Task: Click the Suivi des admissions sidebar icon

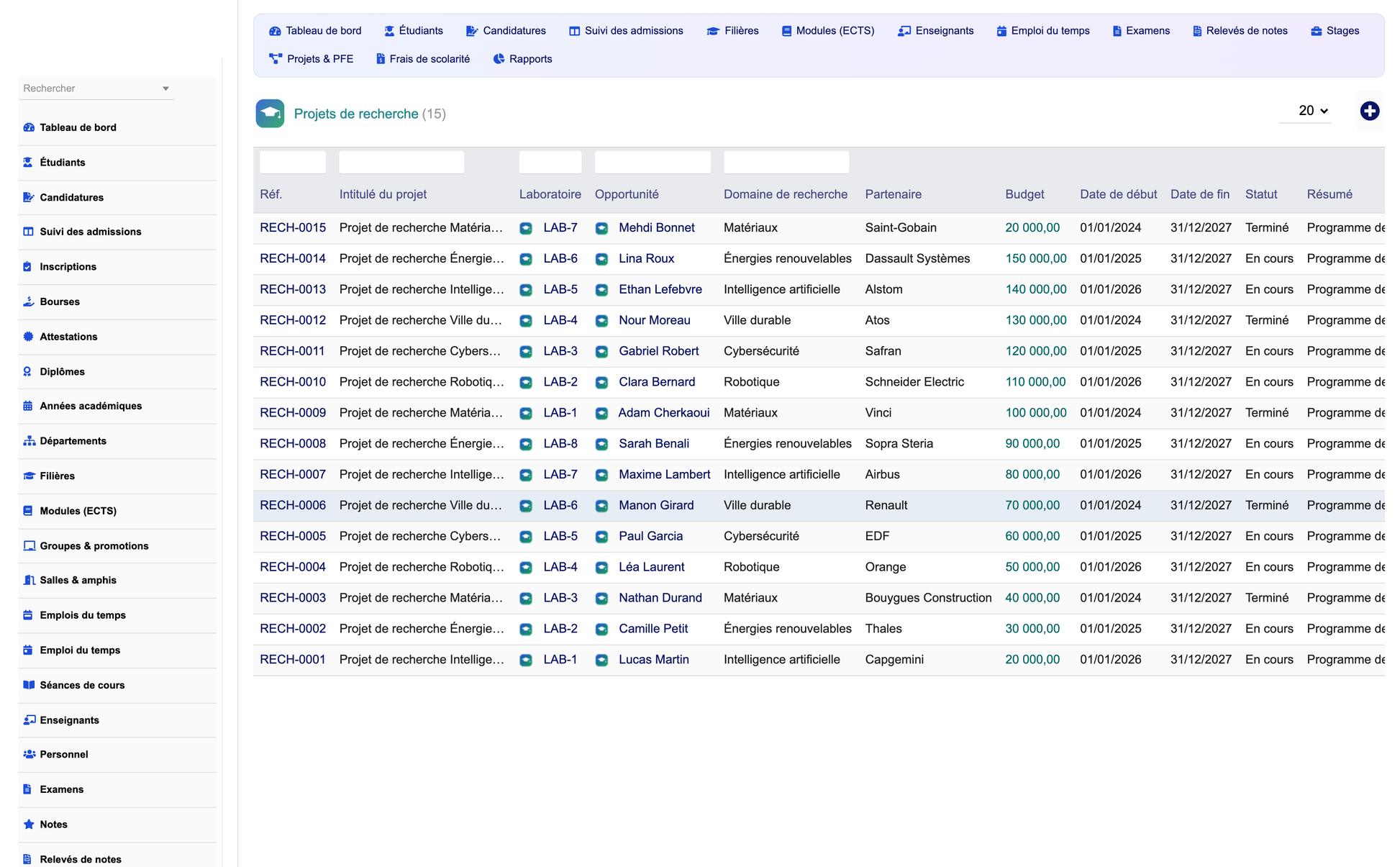Action: tap(28, 232)
